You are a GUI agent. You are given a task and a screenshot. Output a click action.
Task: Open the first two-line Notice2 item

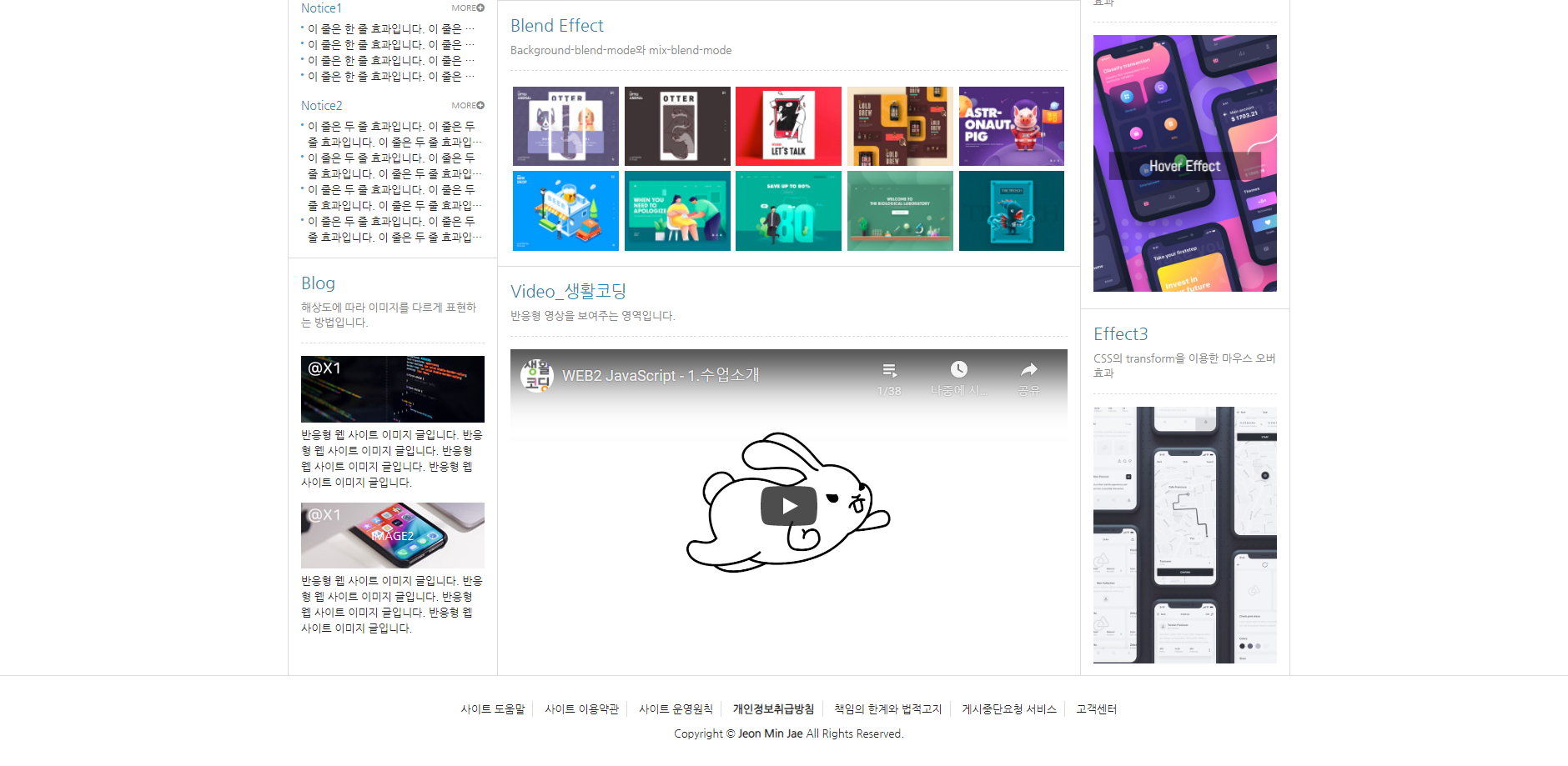click(x=393, y=134)
